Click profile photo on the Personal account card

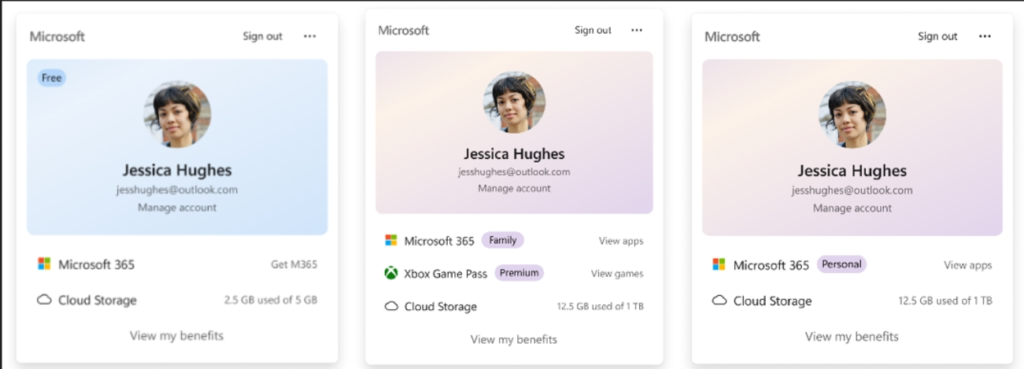pos(852,114)
